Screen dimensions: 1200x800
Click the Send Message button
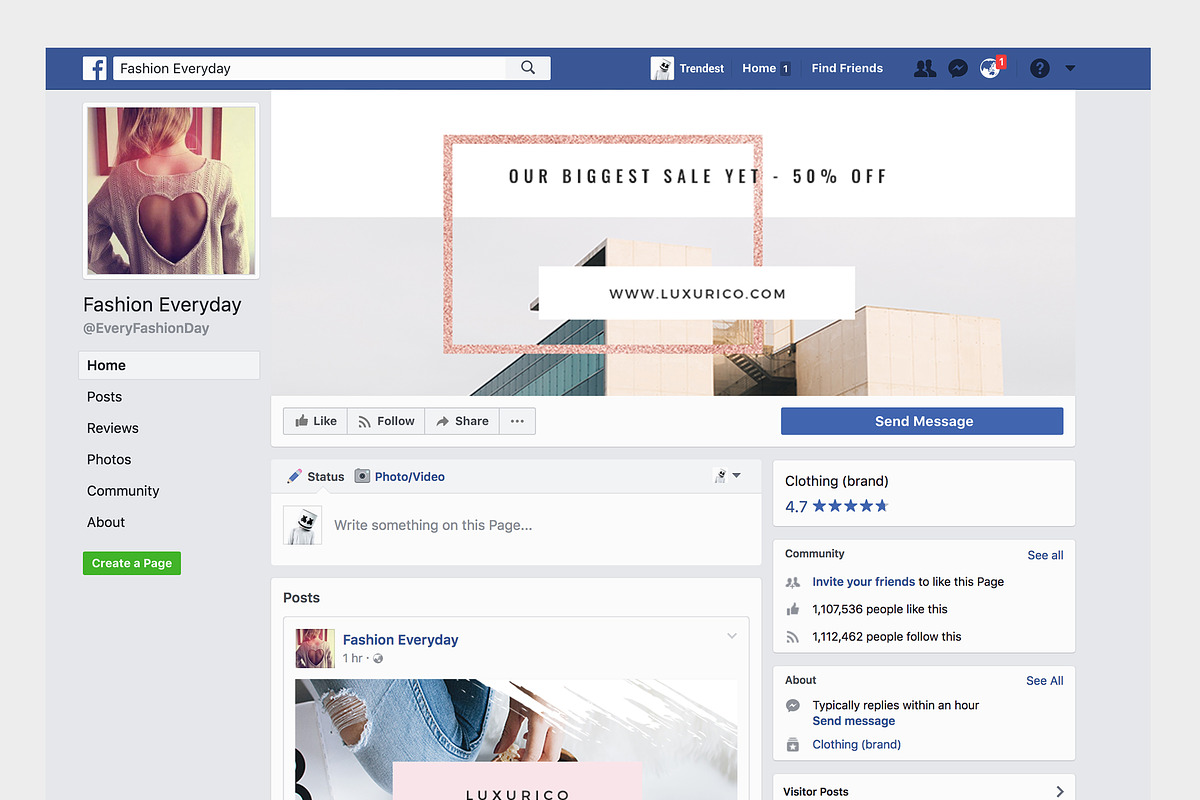[922, 421]
